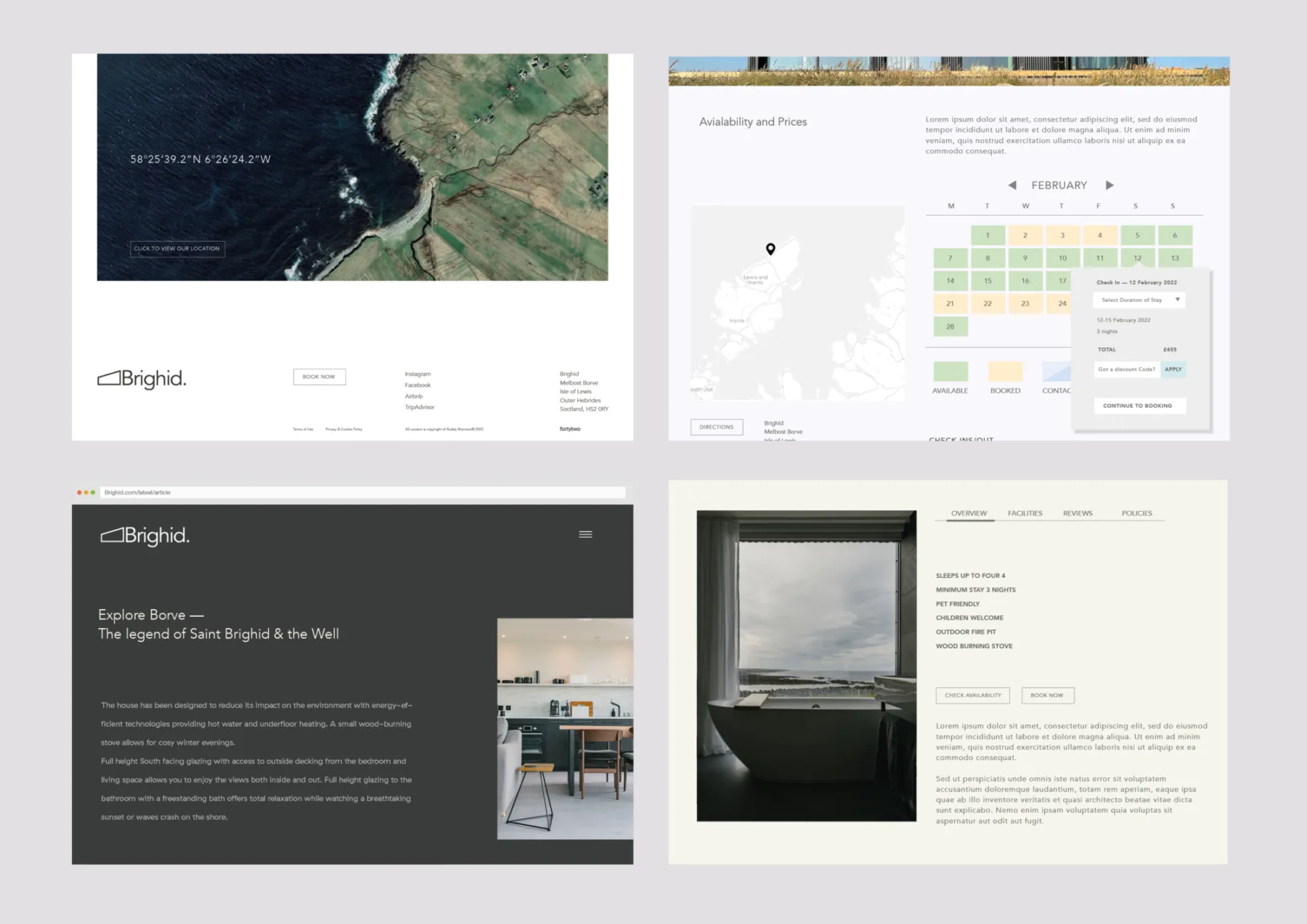1307x924 pixels.
Task: Click the Brighid logo in dark header
Action: point(144,536)
